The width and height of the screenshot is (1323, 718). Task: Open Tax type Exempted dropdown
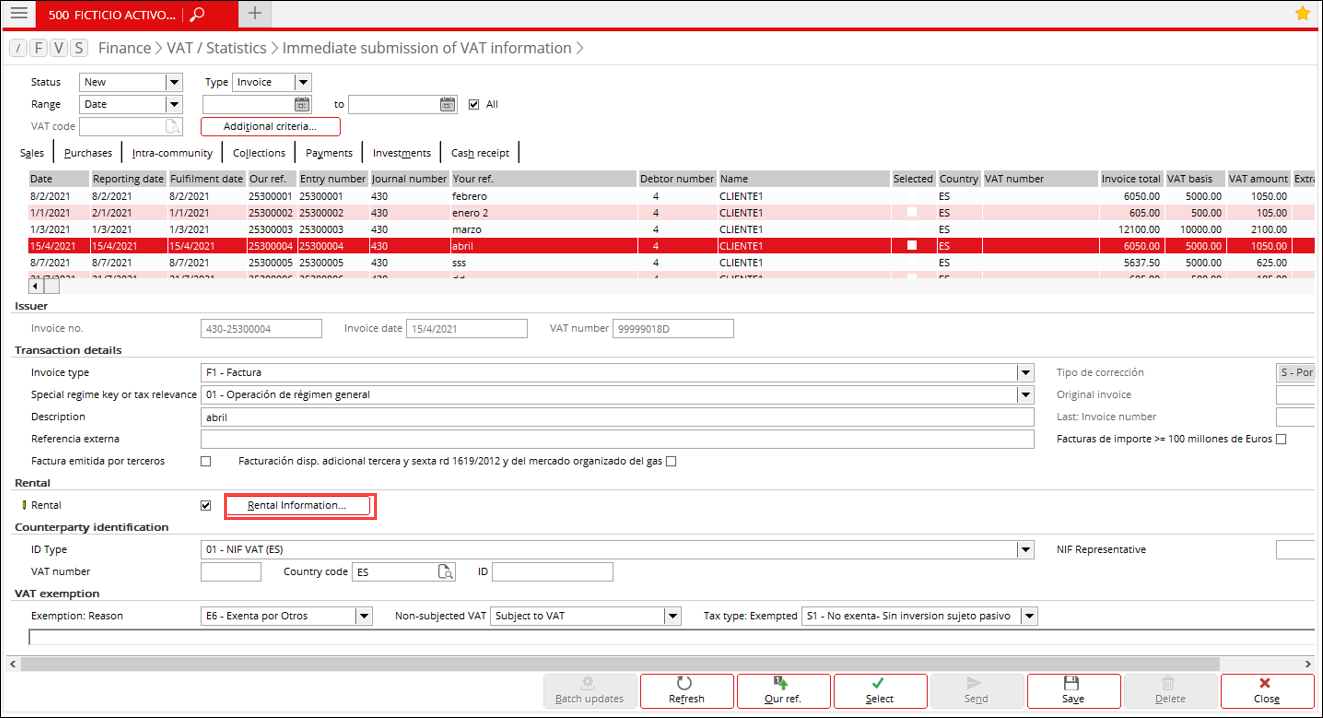(1029, 616)
